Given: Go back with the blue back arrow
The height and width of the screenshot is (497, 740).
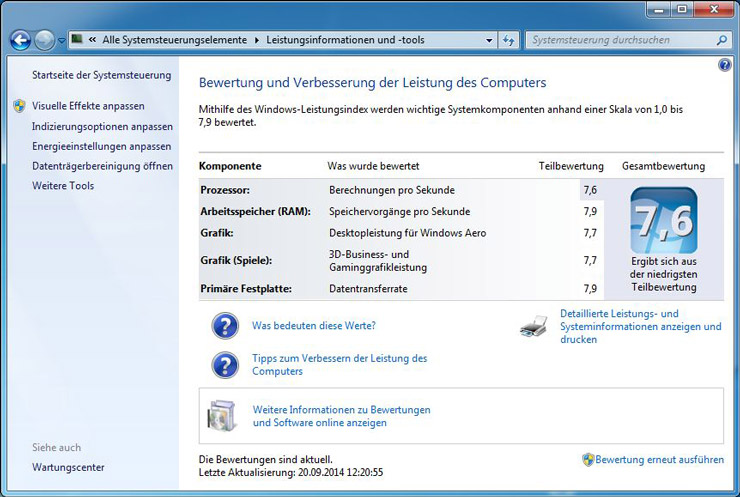Looking at the screenshot, I should (x=21, y=40).
